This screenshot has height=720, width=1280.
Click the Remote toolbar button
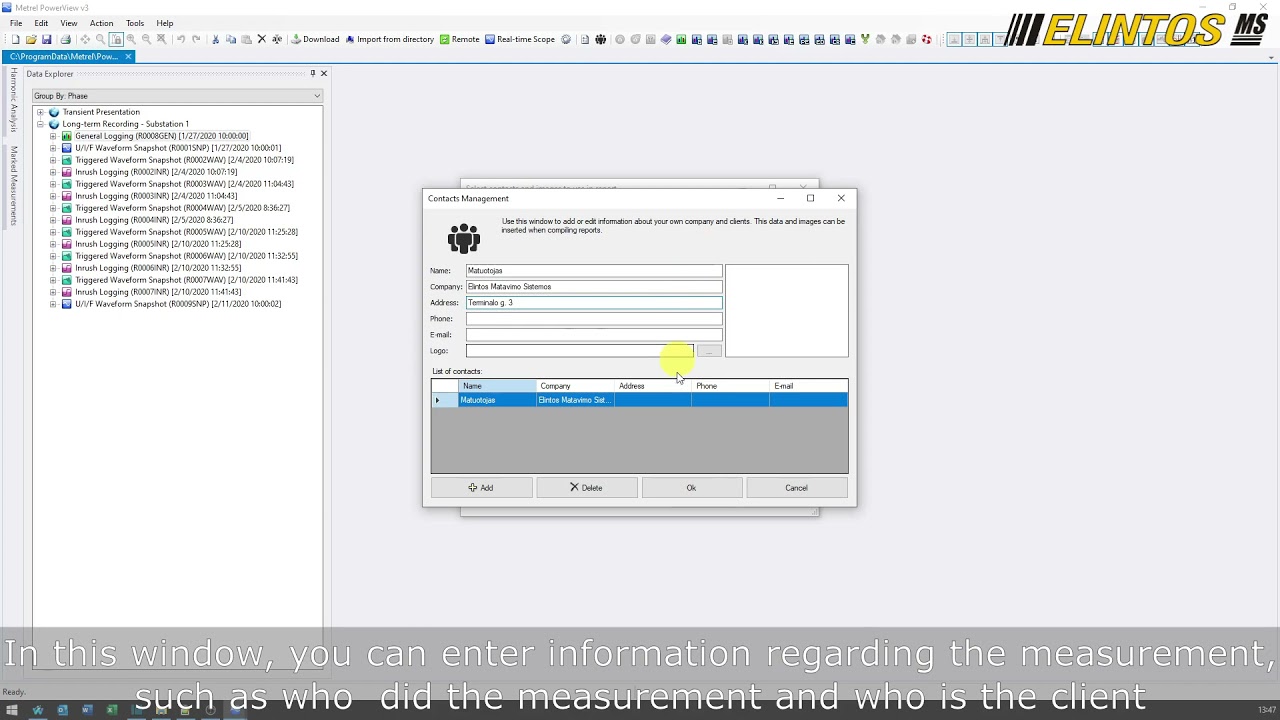[x=460, y=39]
